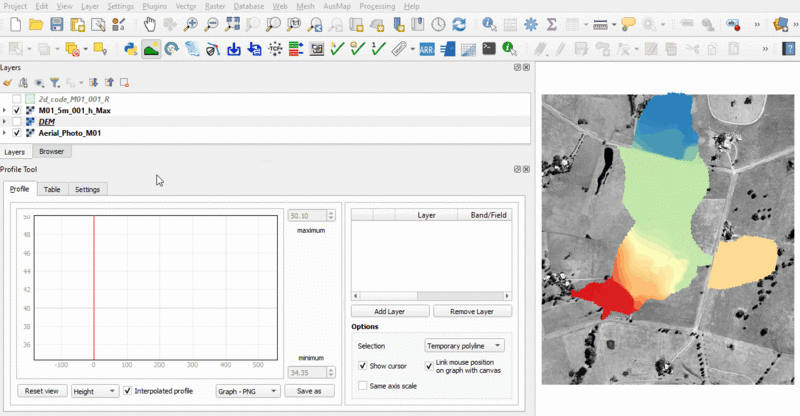Activate the terrain Profile Tool icon
The height and width of the screenshot is (416, 800).
[x=151, y=47]
